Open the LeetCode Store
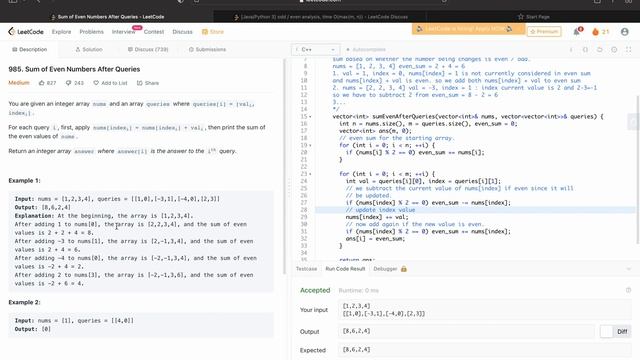640x360 pixels. (x=213, y=31)
